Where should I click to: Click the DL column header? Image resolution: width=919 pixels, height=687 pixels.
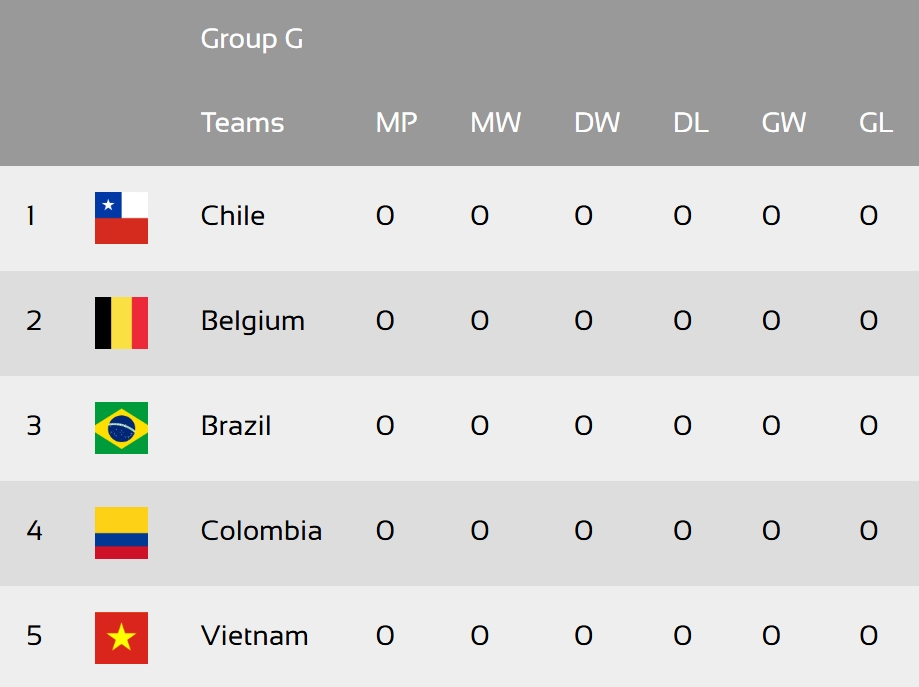pos(690,123)
